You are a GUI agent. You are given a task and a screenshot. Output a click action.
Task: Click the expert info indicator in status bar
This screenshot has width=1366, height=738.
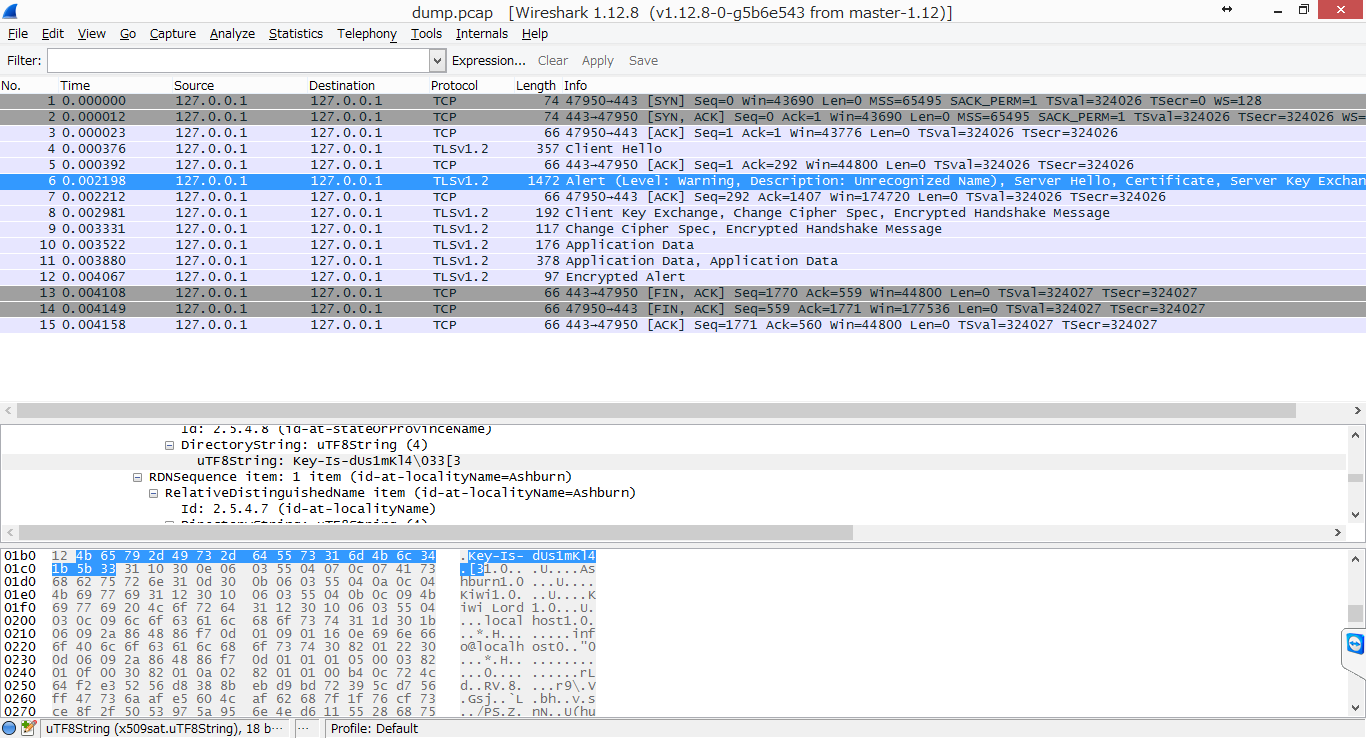(x=9, y=728)
